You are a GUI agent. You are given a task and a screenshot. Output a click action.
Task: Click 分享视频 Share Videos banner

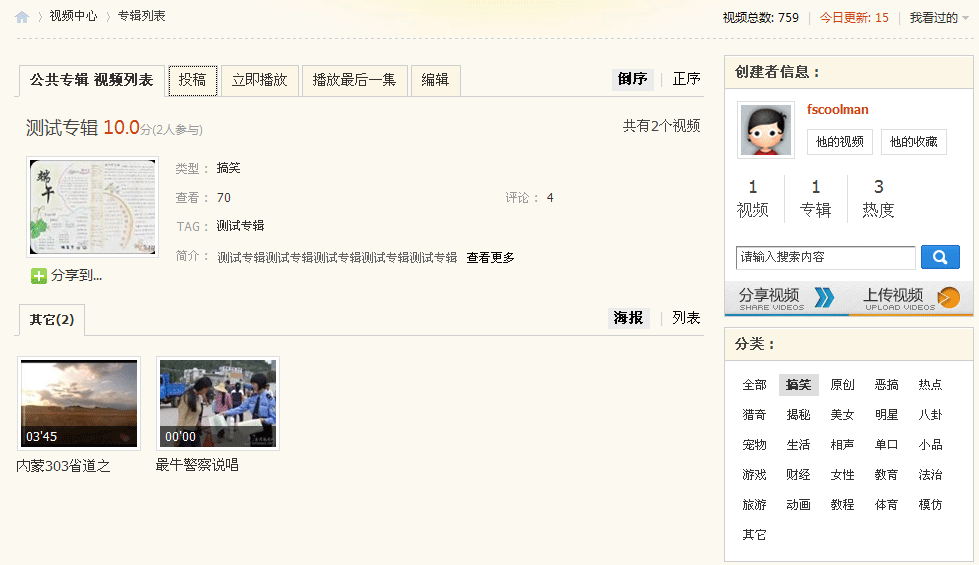[787, 298]
